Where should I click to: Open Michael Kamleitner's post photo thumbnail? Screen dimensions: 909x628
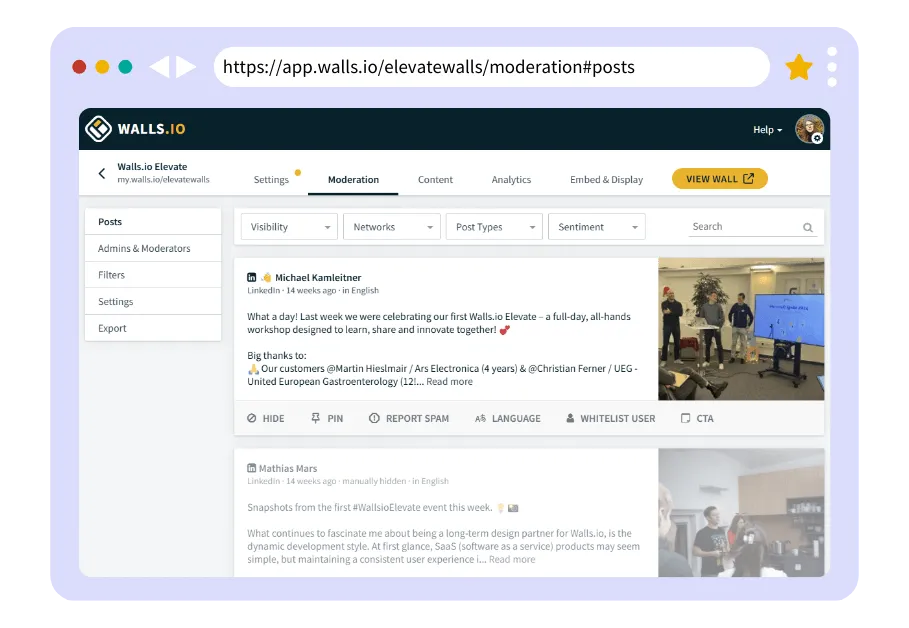(x=741, y=329)
